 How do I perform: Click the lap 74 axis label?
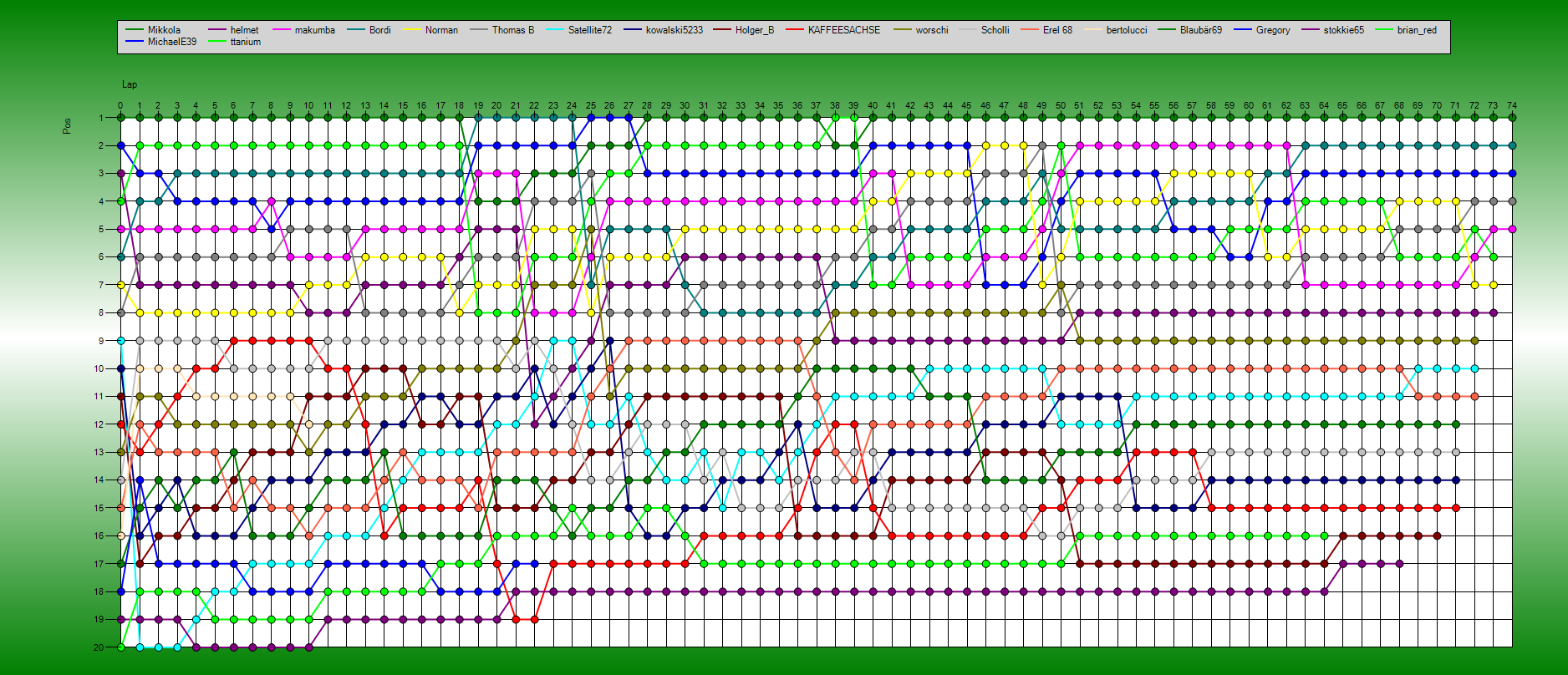tap(1511, 106)
